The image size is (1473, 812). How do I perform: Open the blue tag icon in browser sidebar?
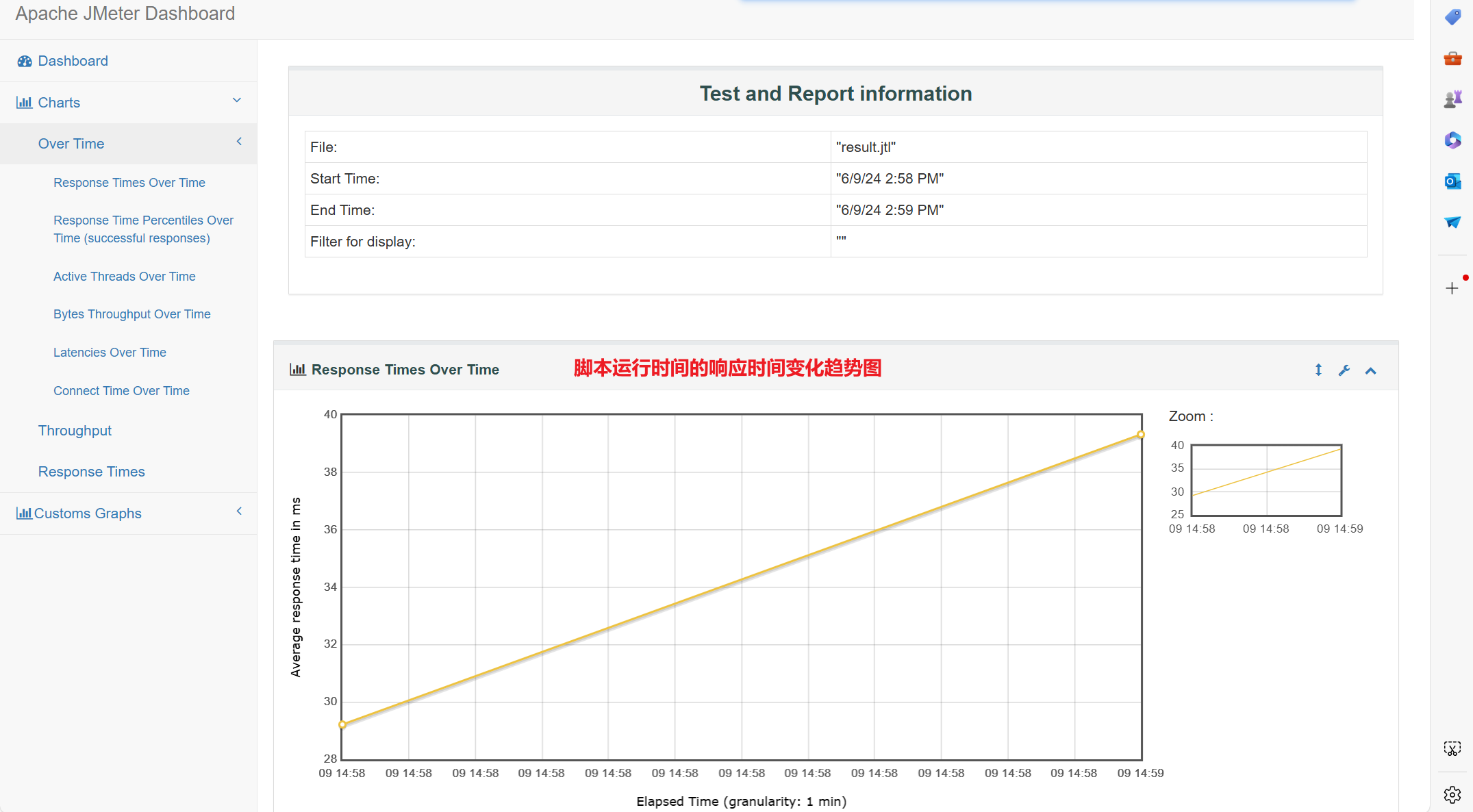(x=1452, y=16)
